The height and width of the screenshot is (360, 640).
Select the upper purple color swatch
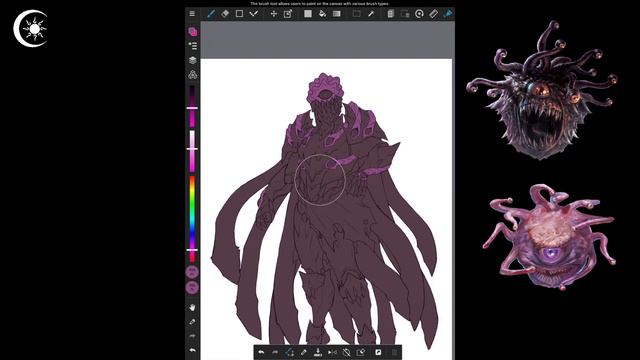coord(192,272)
